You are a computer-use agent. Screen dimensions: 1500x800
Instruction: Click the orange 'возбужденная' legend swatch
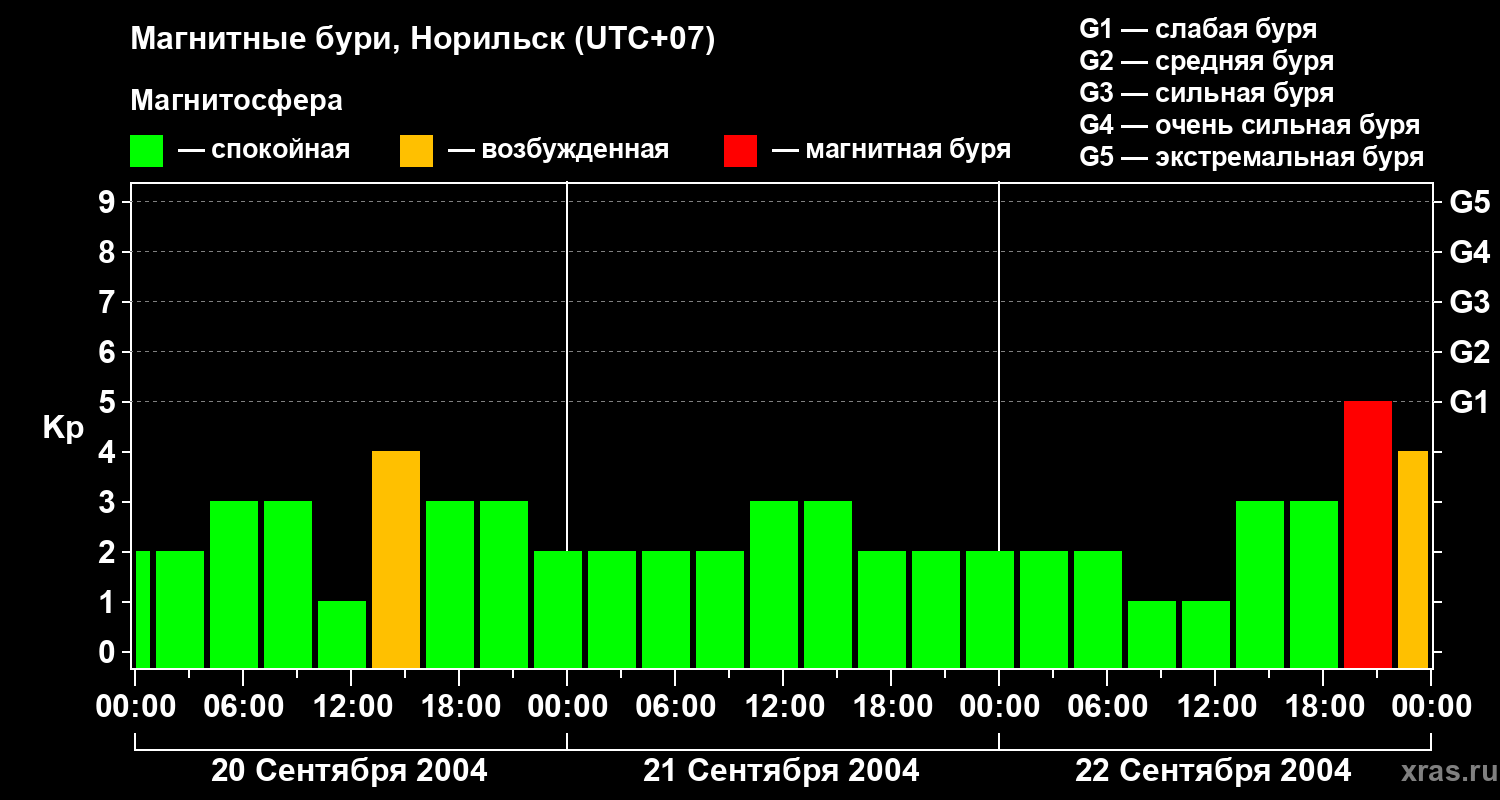[x=417, y=151]
